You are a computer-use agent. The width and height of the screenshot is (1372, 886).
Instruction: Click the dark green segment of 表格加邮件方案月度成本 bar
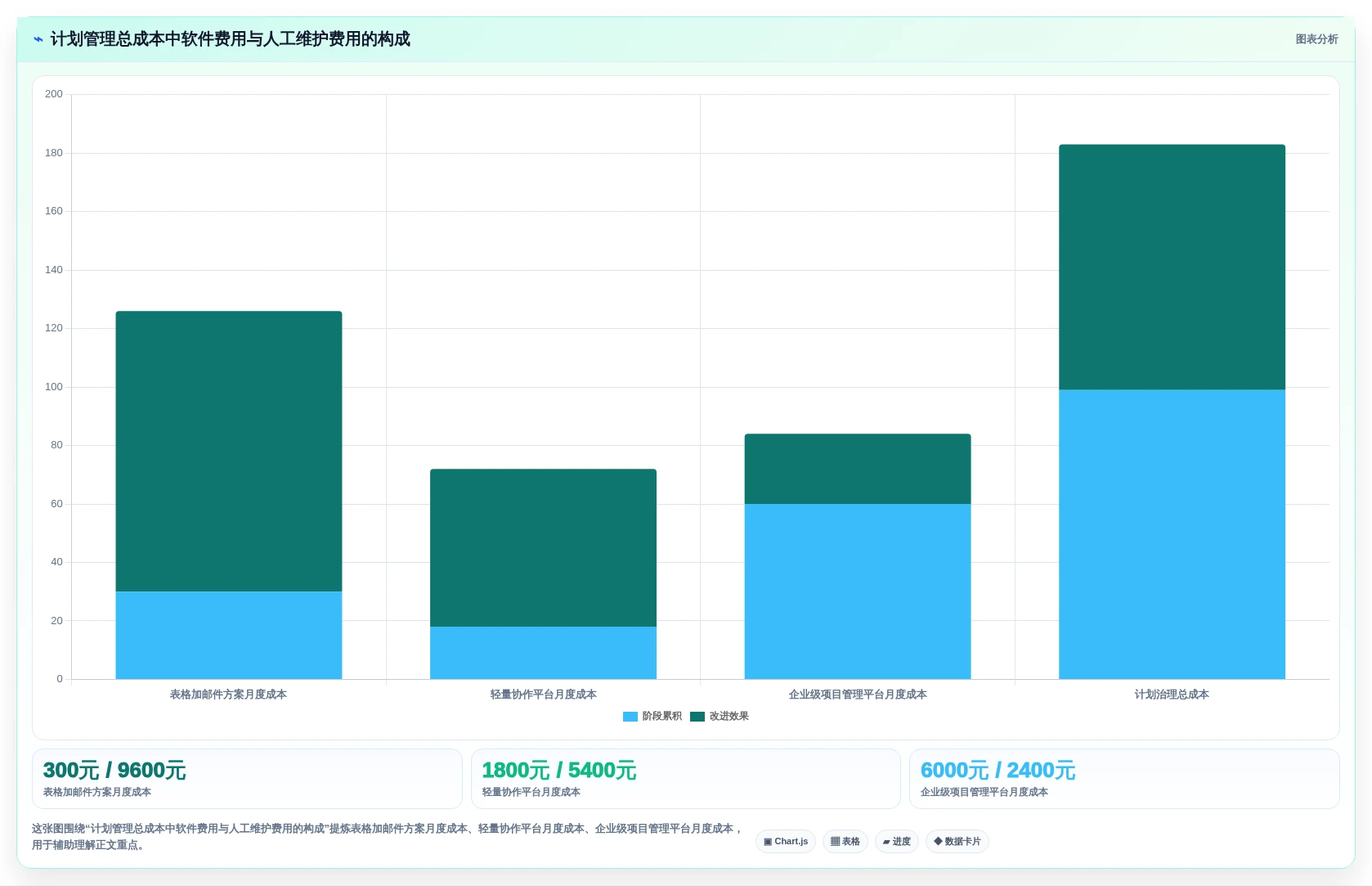[229, 451]
